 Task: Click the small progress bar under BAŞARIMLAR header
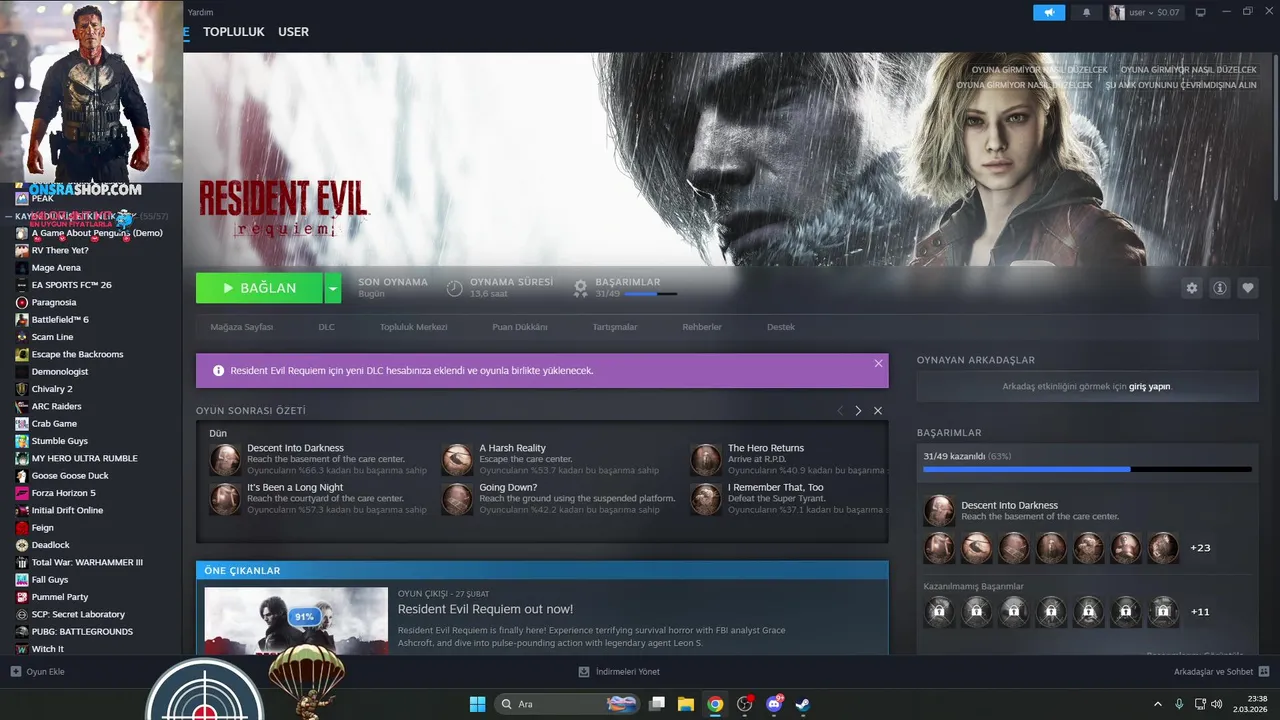point(650,294)
